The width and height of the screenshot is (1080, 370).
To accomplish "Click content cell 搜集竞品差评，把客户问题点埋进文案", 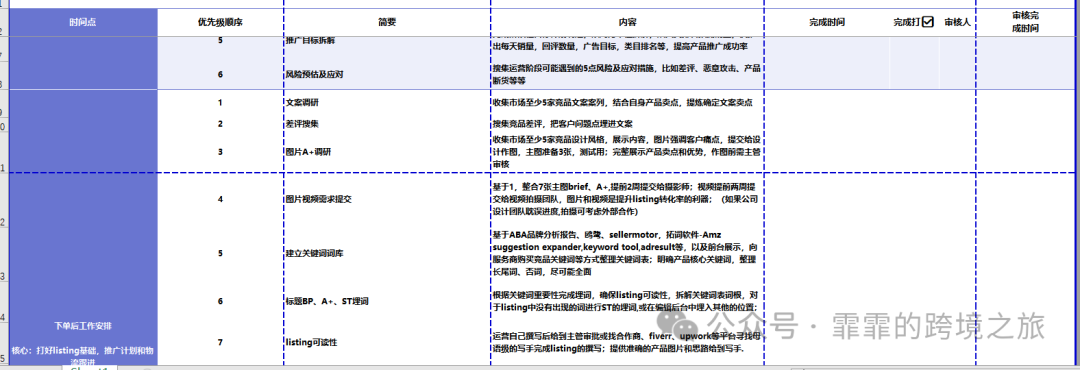I will tap(627, 124).
